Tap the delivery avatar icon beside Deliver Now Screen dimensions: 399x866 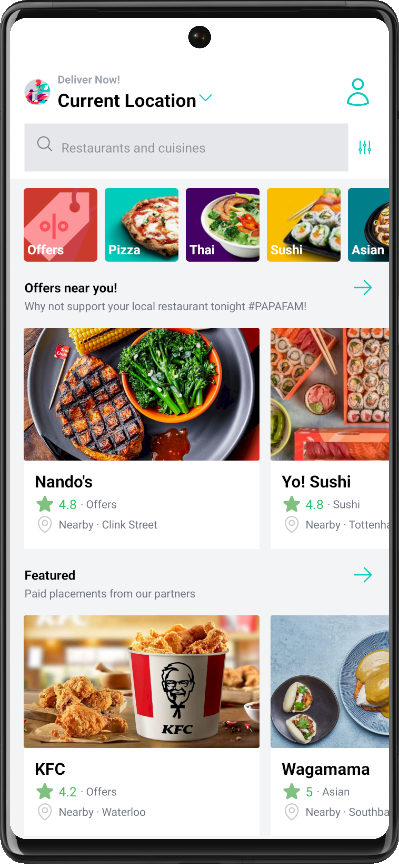tap(38, 92)
